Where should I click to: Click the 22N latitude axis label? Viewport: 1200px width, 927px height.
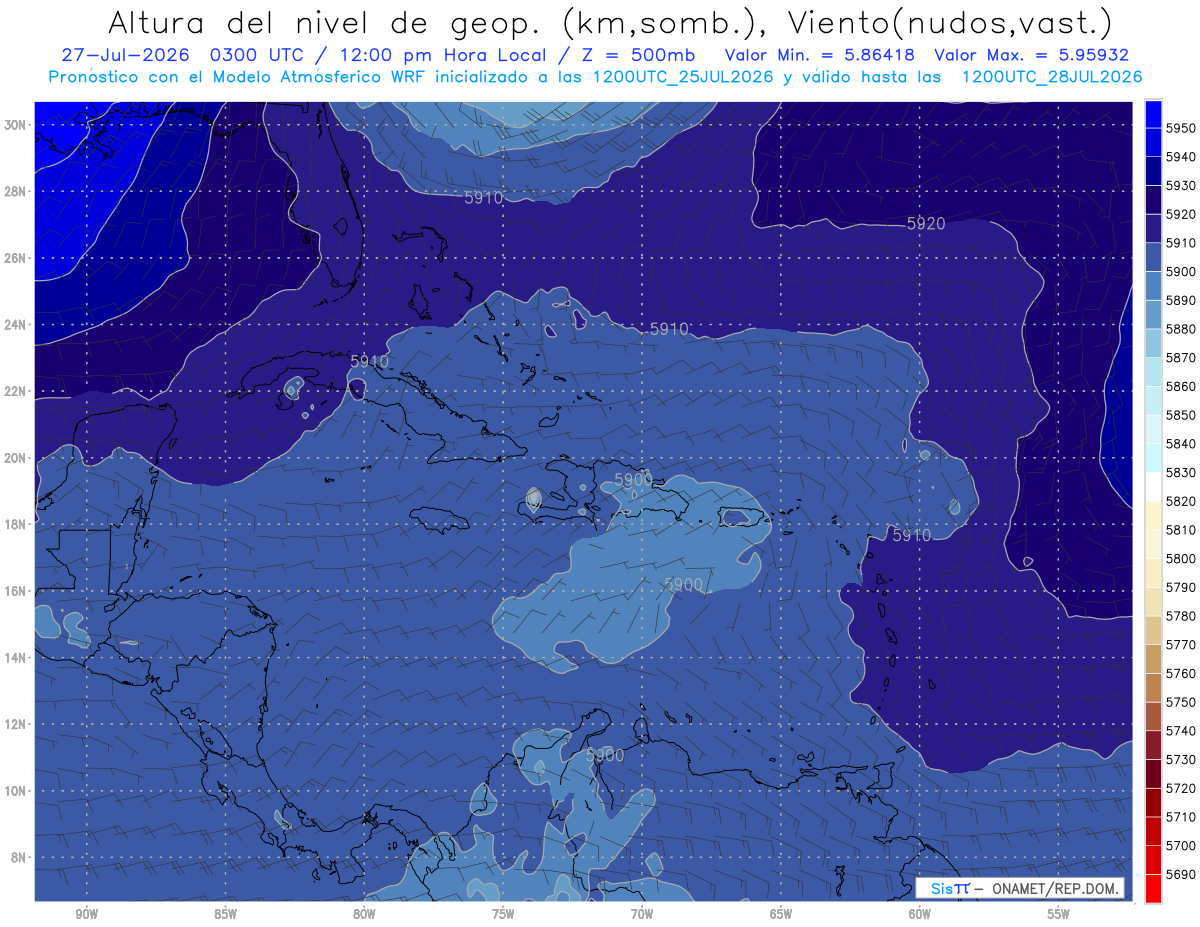(15, 391)
